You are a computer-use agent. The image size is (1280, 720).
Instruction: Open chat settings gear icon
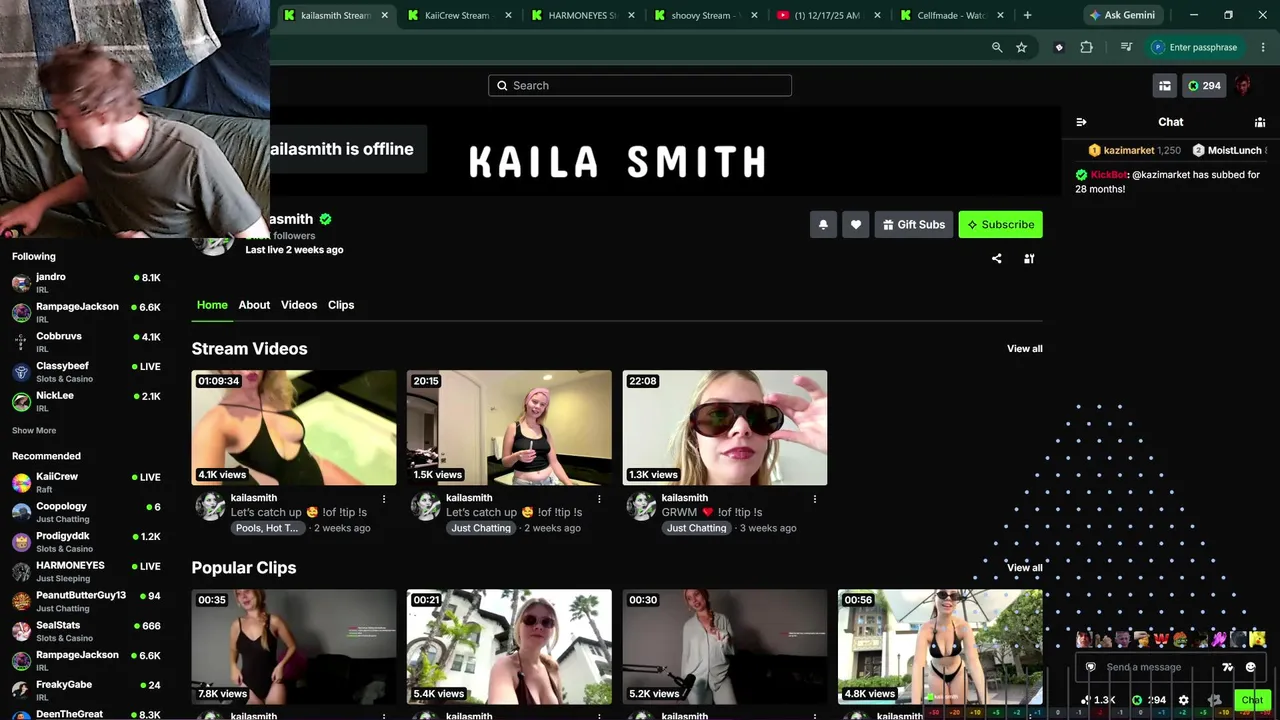[x=1184, y=700]
